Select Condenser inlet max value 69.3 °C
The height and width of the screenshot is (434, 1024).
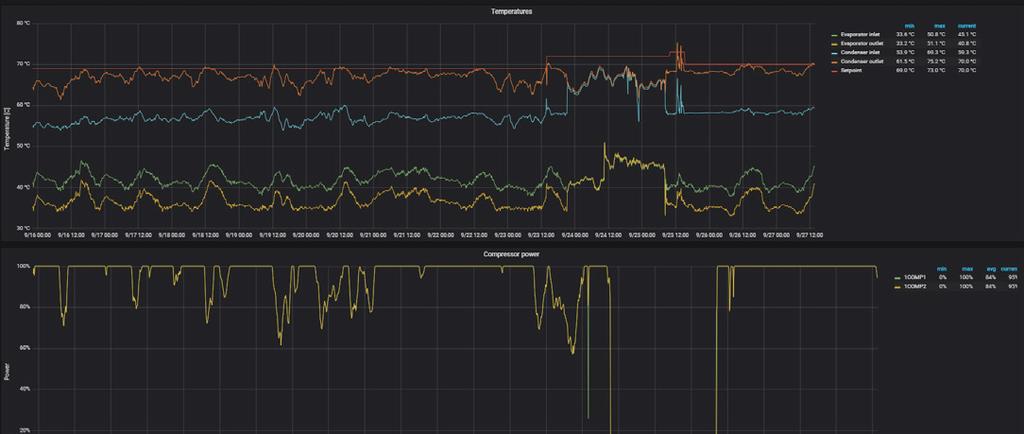[x=935, y=52]
